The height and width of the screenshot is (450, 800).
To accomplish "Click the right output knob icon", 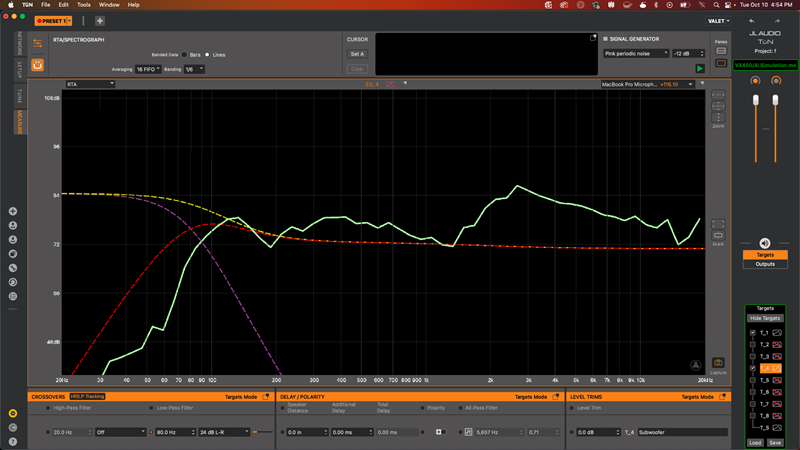I will click(x=776, y=81).
